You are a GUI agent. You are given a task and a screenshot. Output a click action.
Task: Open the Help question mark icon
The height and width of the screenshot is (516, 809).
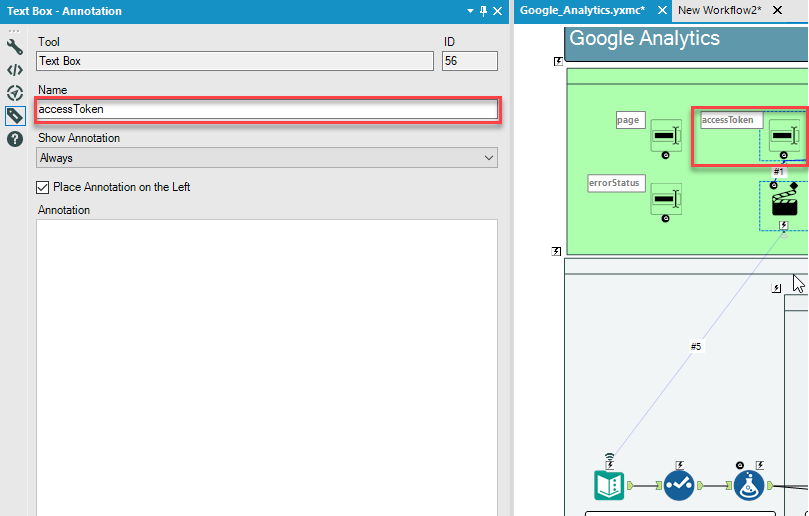[14, 139]
